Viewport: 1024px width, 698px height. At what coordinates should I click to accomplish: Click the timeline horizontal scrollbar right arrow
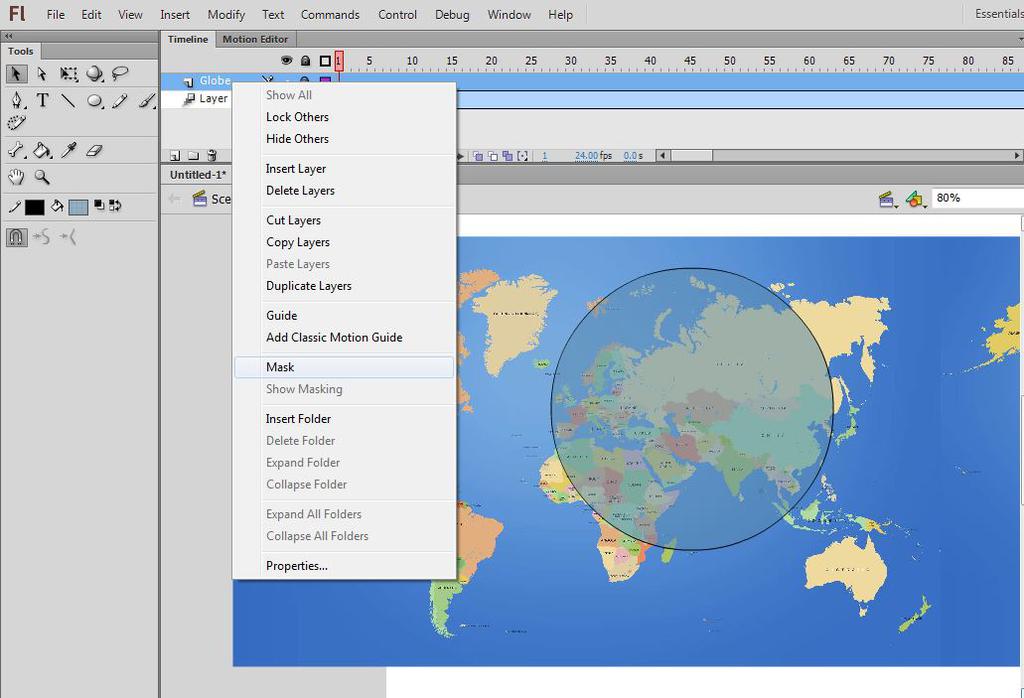tap(1017, 156)
